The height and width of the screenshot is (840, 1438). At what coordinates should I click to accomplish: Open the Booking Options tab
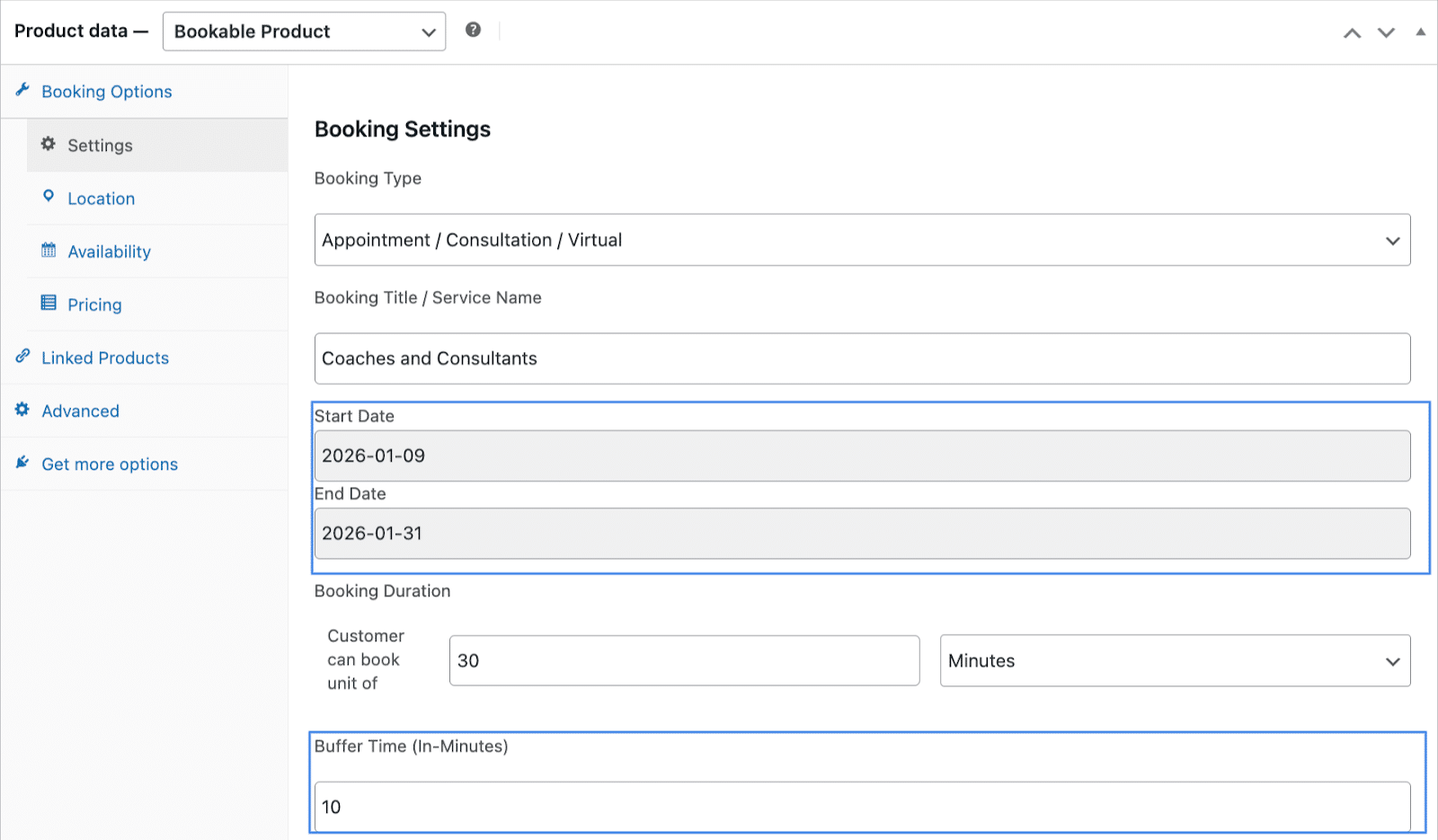(x=144, y=92)
